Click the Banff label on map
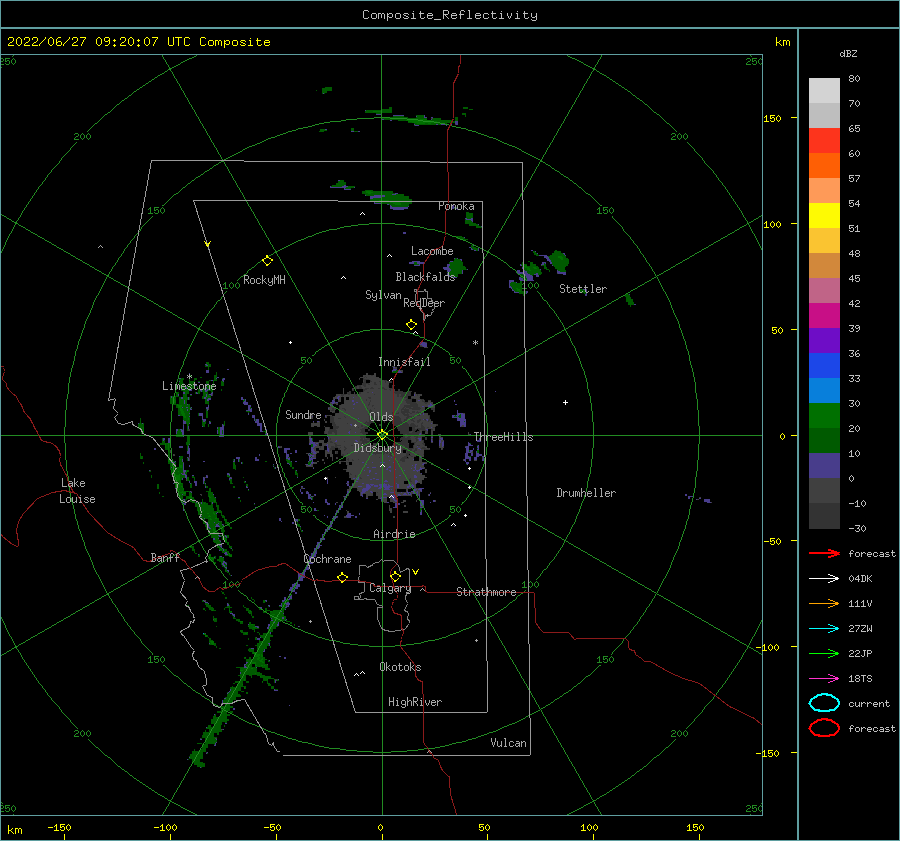The height and width of the screenshot is (841, 900). [x=165, y=557]
